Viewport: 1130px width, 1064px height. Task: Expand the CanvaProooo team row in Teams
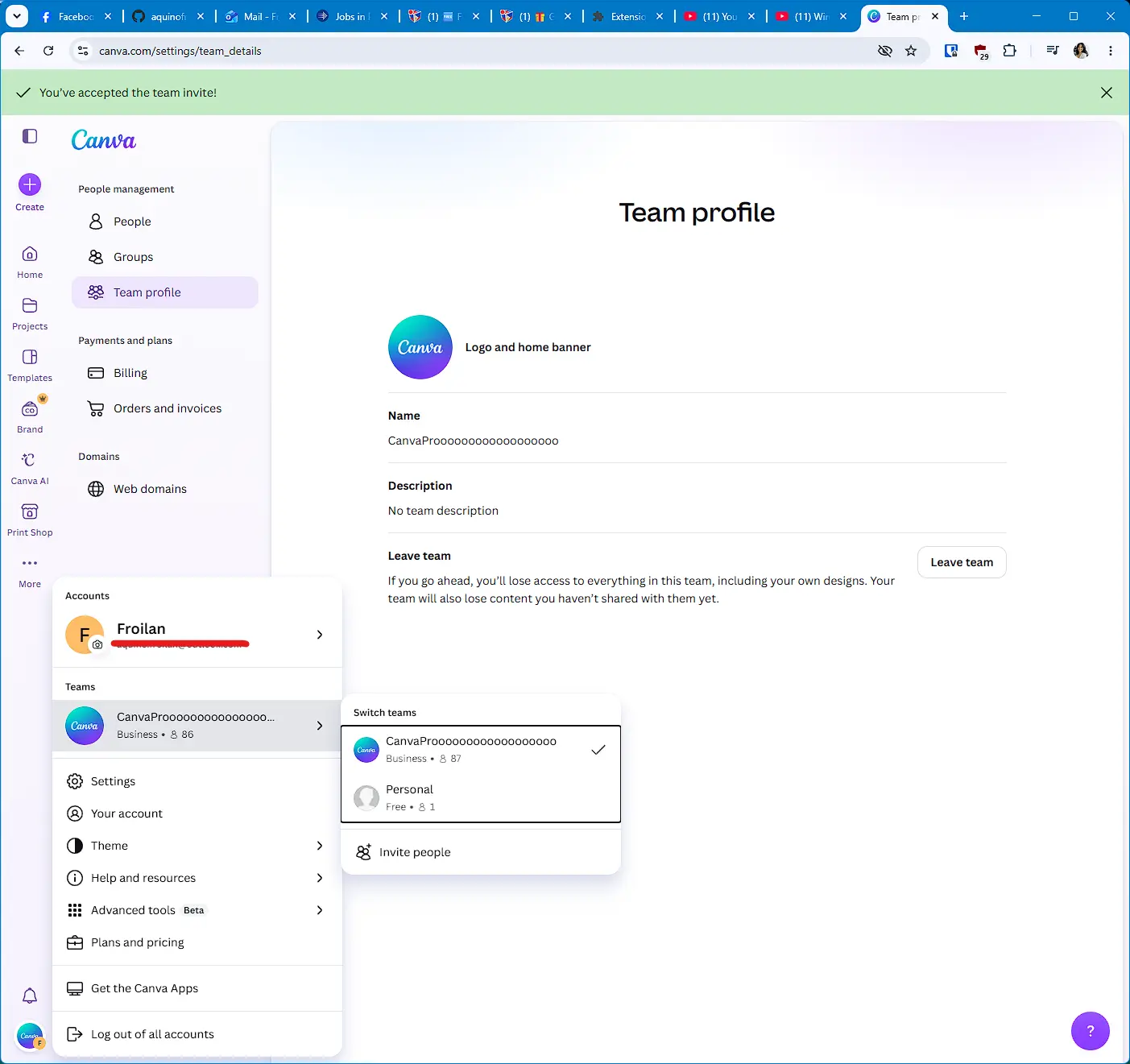[197, 726]
